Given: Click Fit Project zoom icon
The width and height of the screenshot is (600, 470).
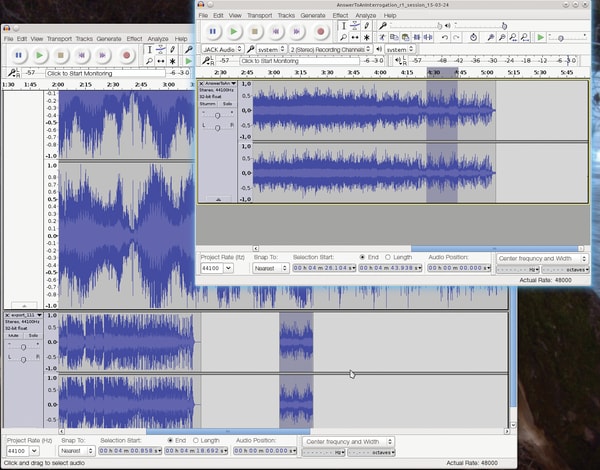Looking at the screenshot, I should [525, 37].
